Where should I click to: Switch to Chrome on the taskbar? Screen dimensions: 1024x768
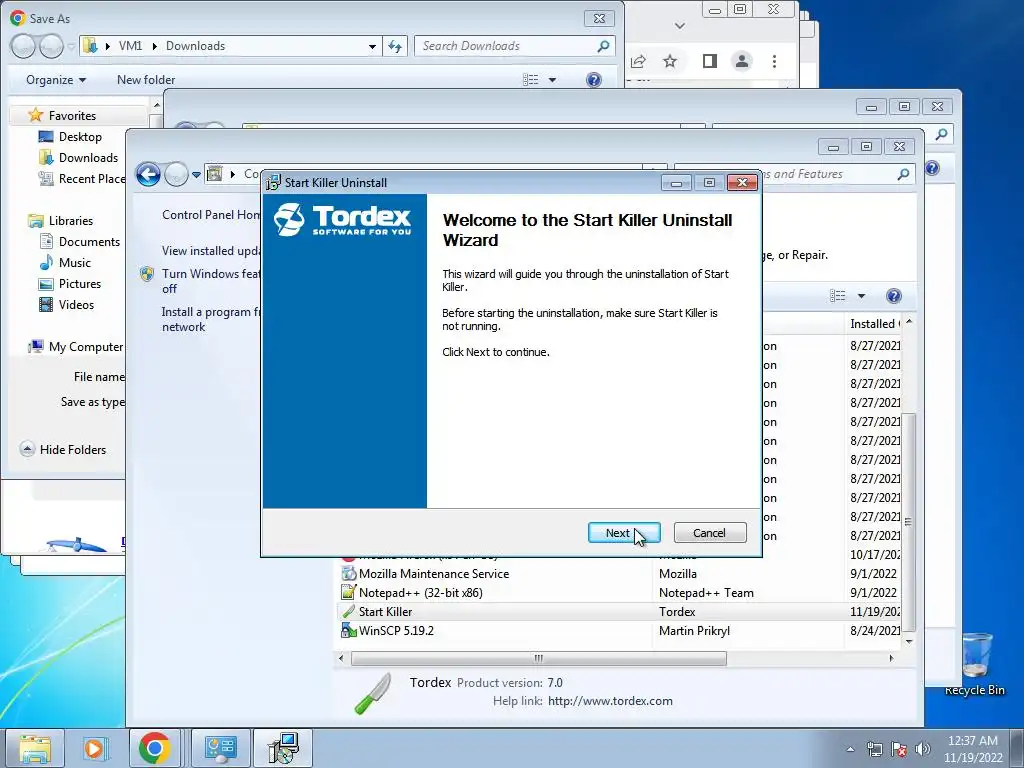click(x=155, y=748)
